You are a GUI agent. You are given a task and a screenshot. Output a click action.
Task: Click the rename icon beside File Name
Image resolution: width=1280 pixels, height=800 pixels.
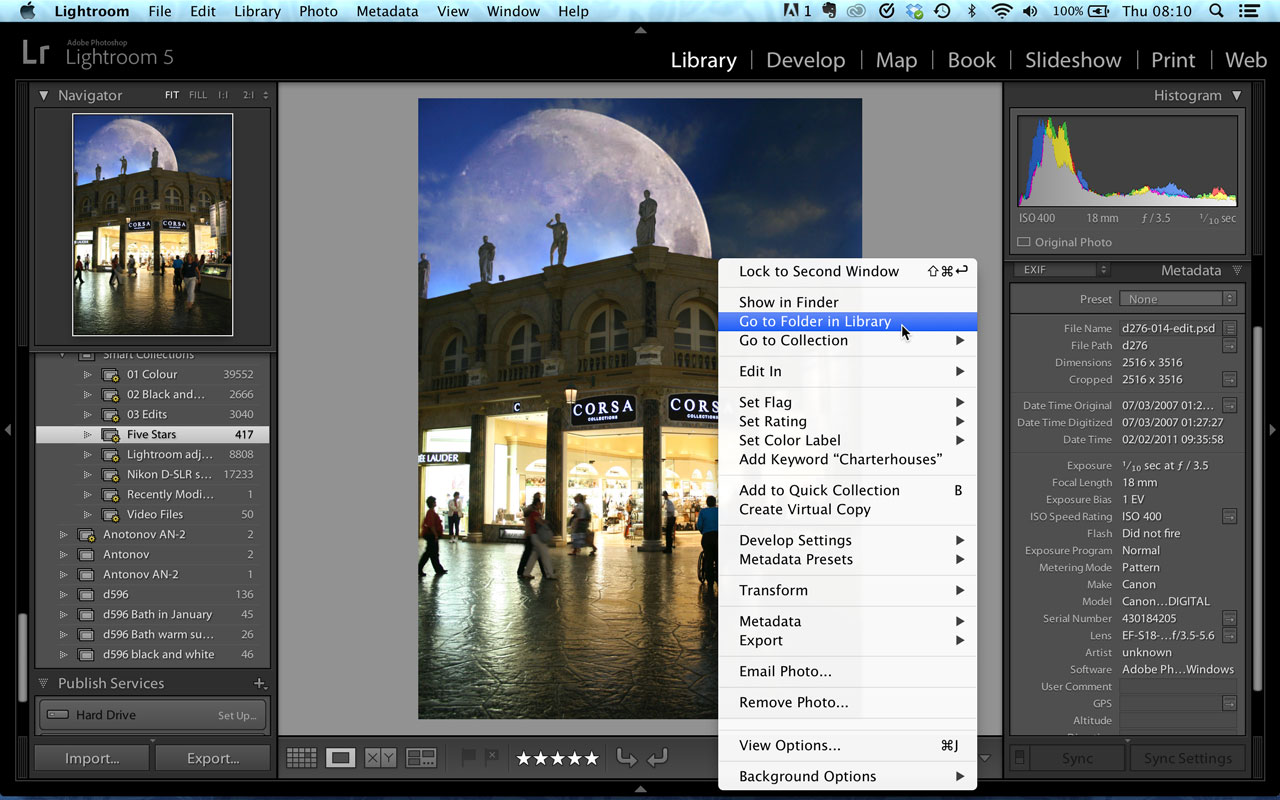pyautogui.click(x=1230, y=328)
